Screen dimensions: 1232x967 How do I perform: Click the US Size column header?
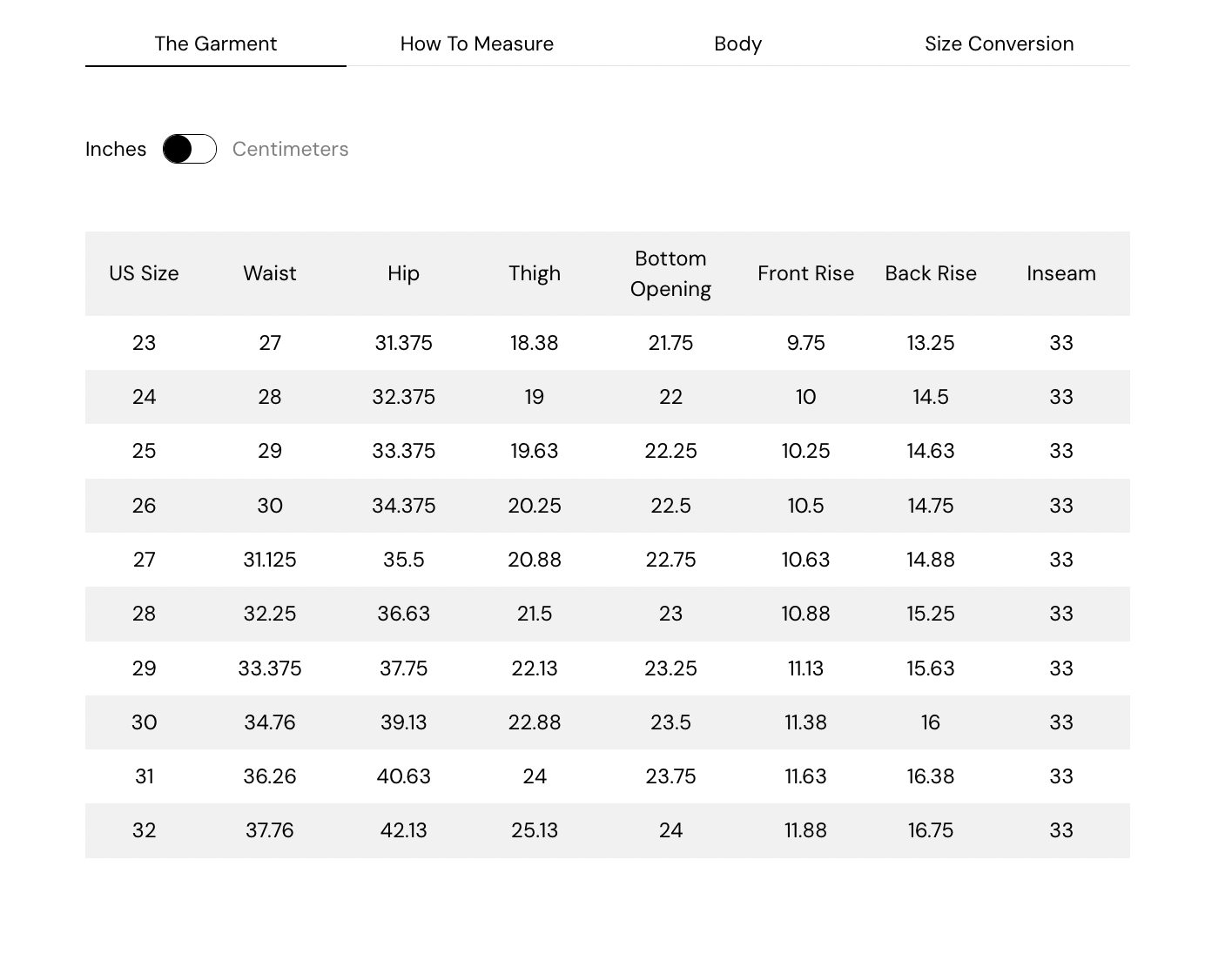[144, 273]
